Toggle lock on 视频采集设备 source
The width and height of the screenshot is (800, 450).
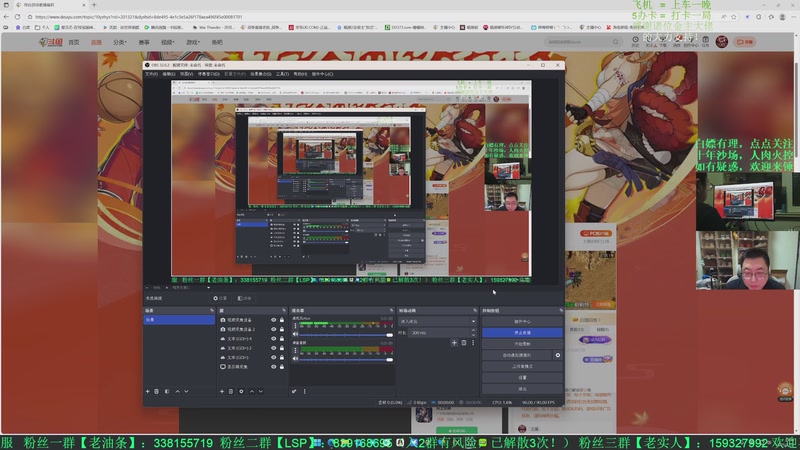tap(282, 320)
